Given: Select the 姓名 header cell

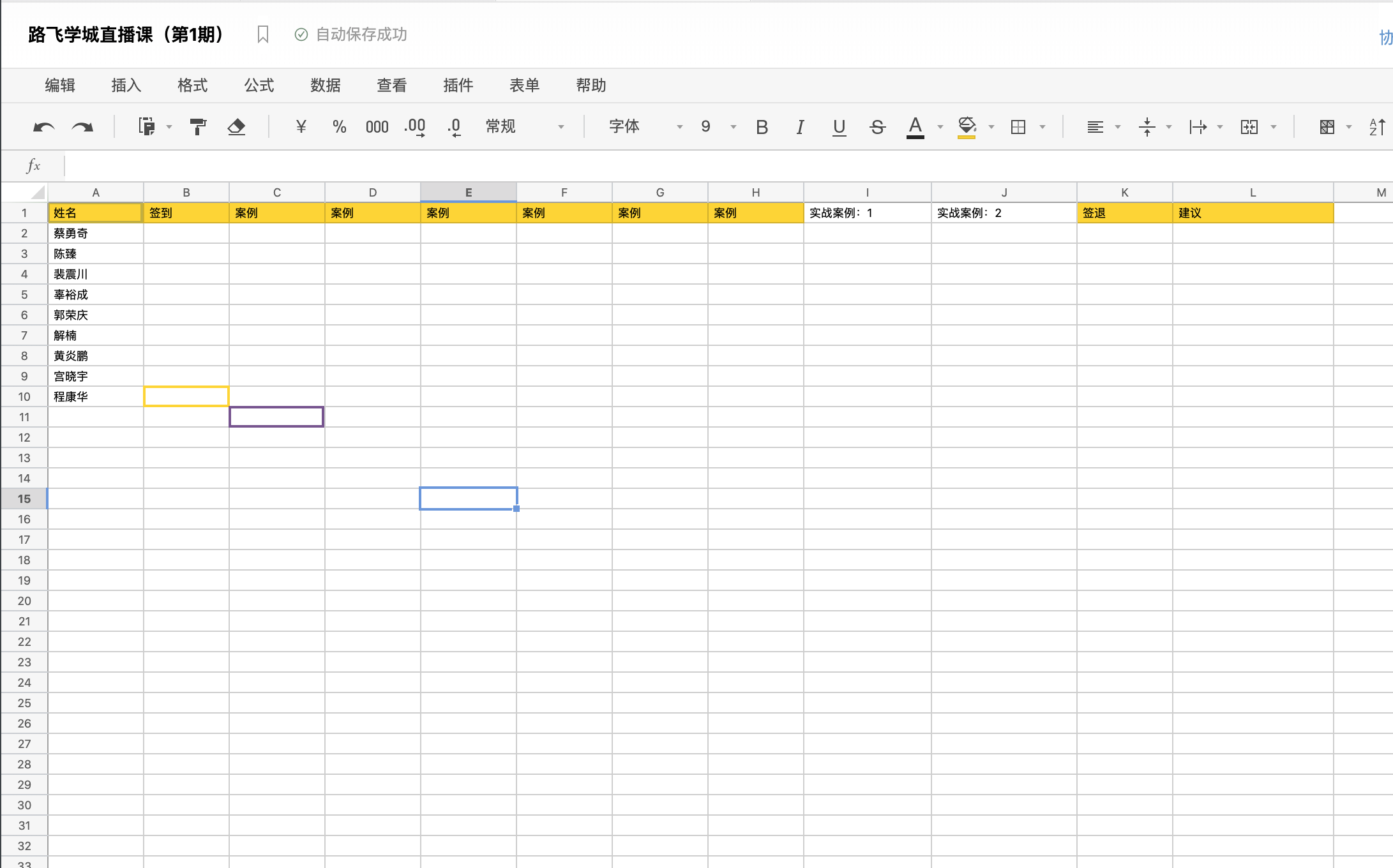Looking at the screenshot, I should tap(96, 213).
